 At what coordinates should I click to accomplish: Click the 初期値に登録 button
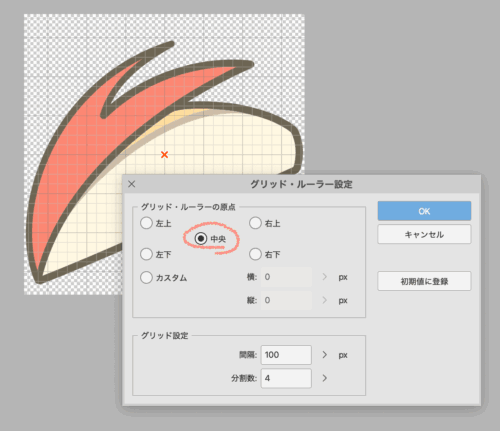point(424,281)
